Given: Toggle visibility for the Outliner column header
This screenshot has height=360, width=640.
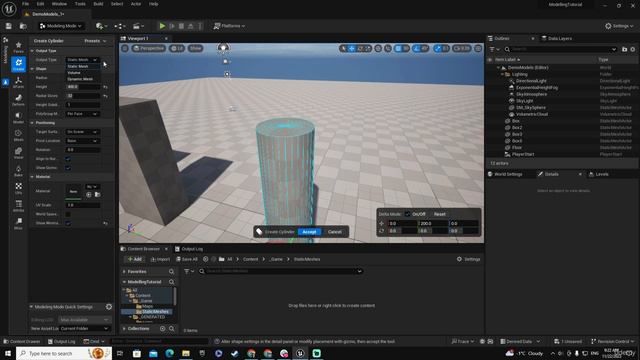Looking at the screenshot, I should pyautogui.click(x=490, y=60).
